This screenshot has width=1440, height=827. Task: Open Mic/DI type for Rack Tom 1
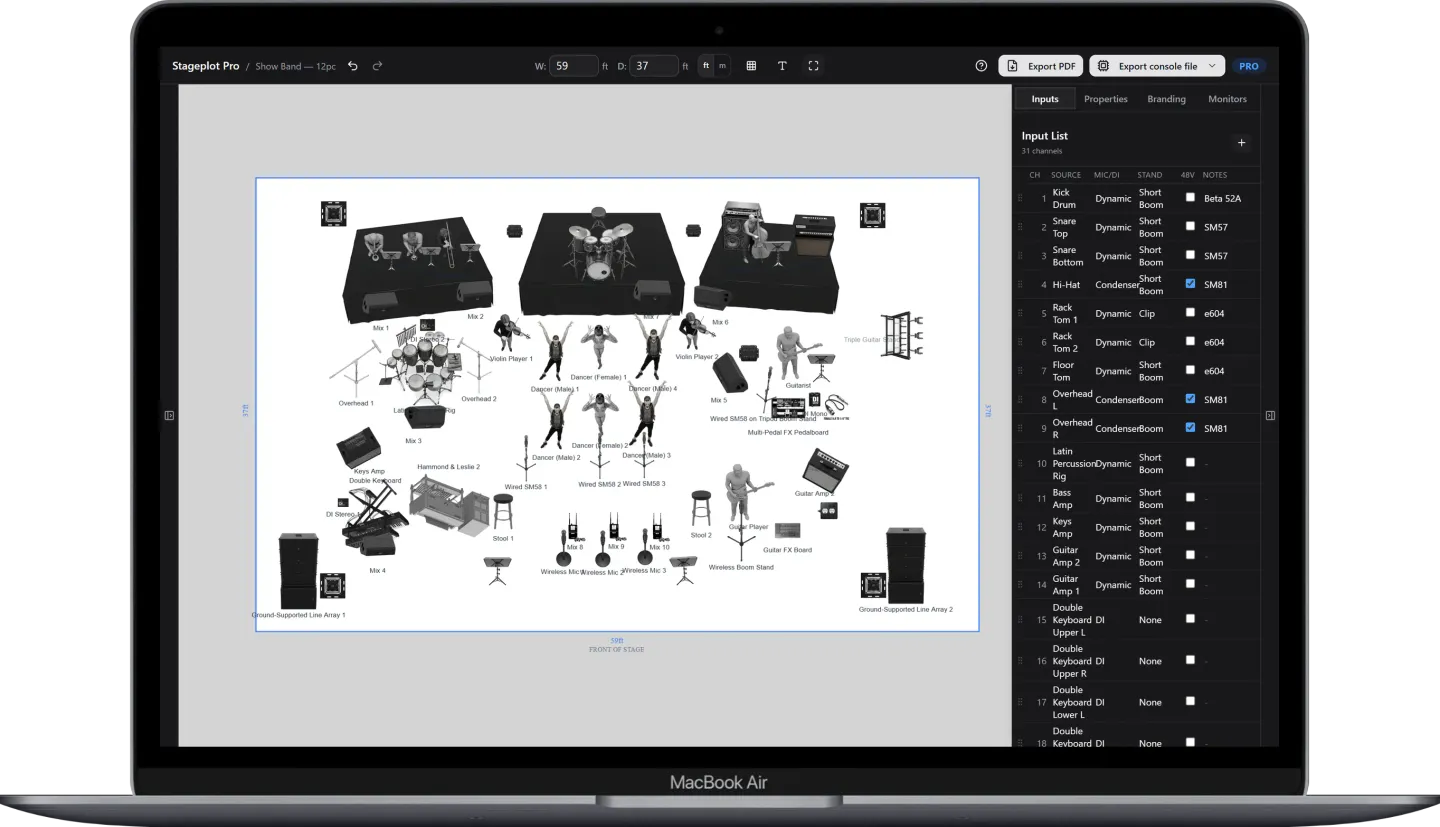[x=1113, y=313]
